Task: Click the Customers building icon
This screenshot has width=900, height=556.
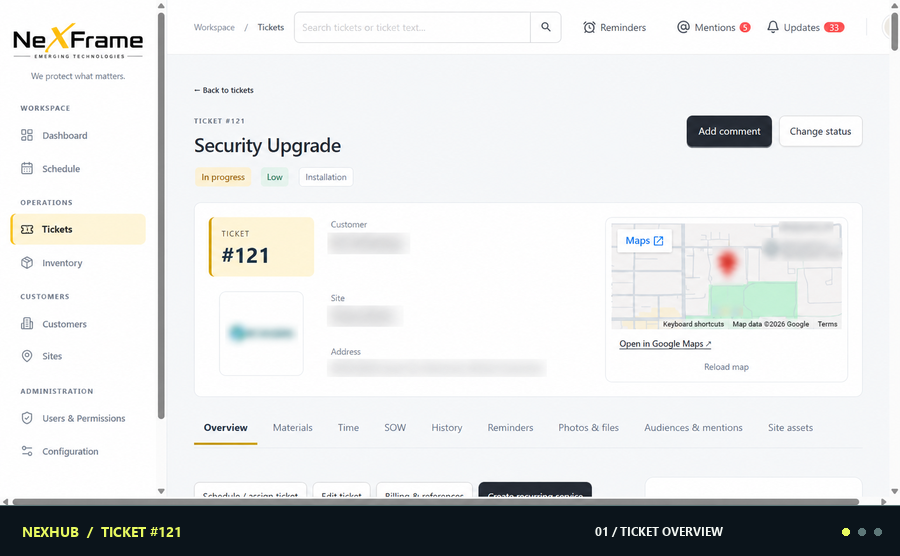Action: [27, 324]
